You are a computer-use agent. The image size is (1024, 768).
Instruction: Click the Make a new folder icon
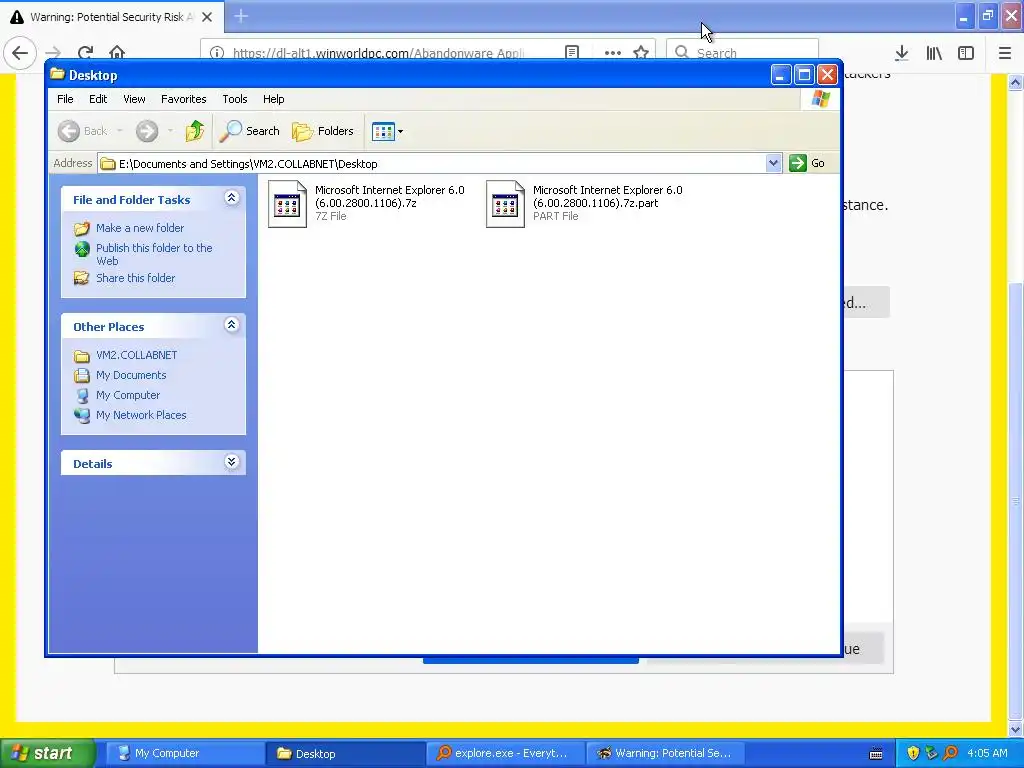[82, 229]
